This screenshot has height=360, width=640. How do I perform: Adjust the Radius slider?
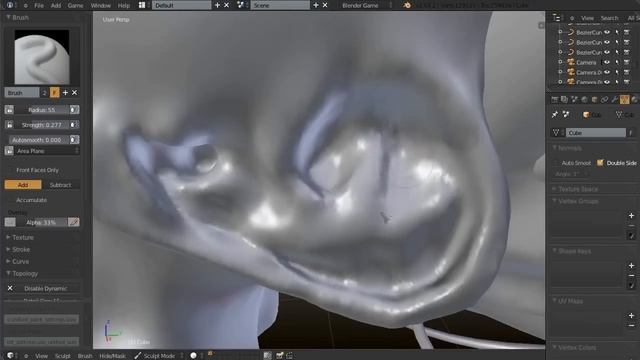42,109
